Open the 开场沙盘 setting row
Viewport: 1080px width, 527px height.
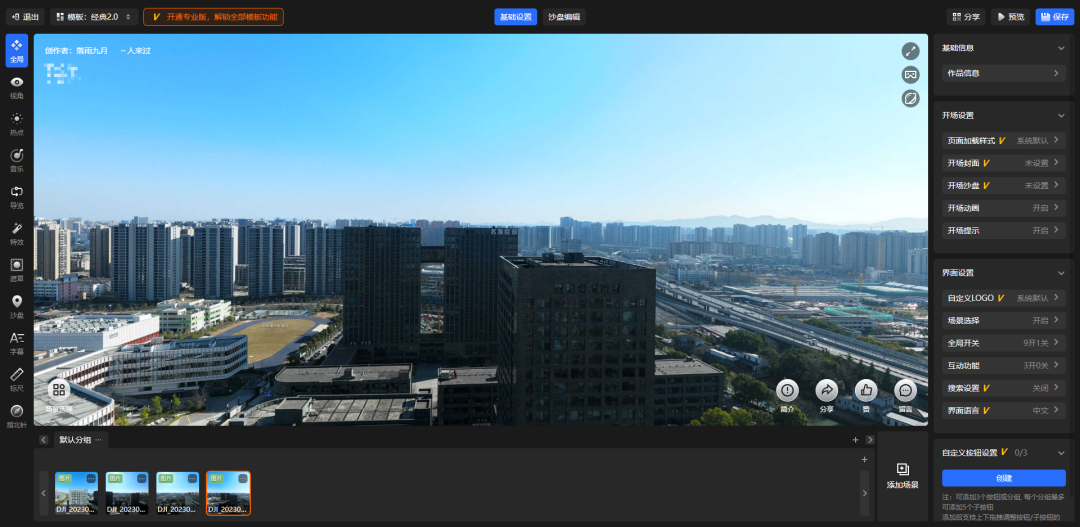[x=1004, y=185]
